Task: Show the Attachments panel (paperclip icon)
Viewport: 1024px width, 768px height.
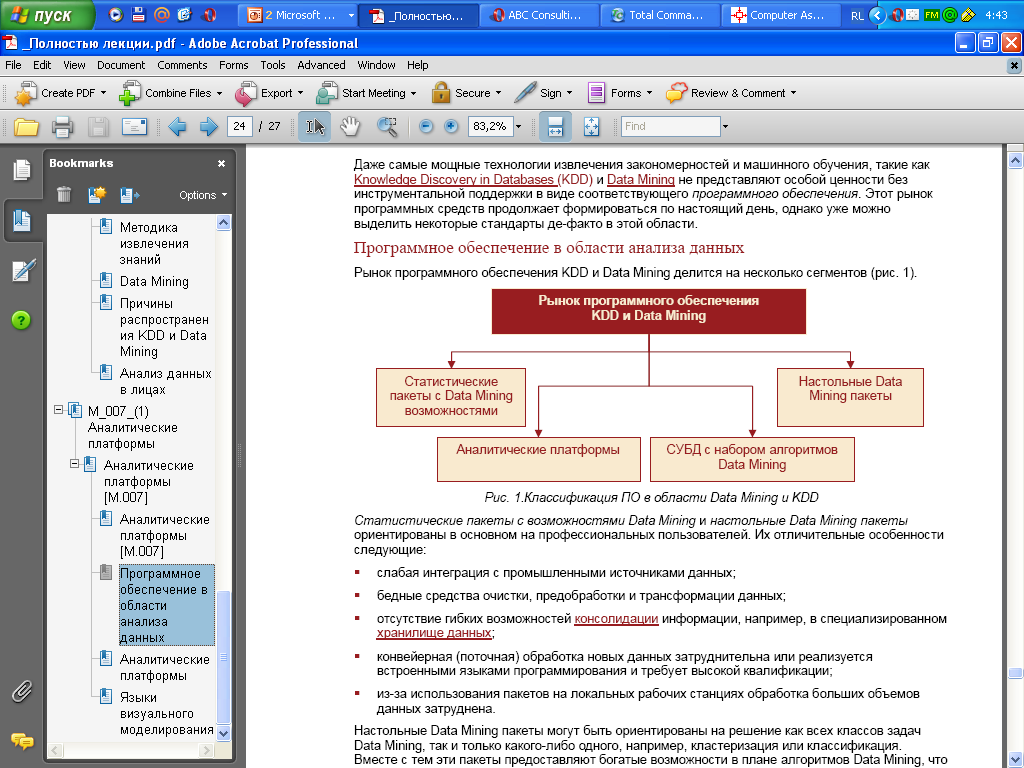Action: click(22, 691)
